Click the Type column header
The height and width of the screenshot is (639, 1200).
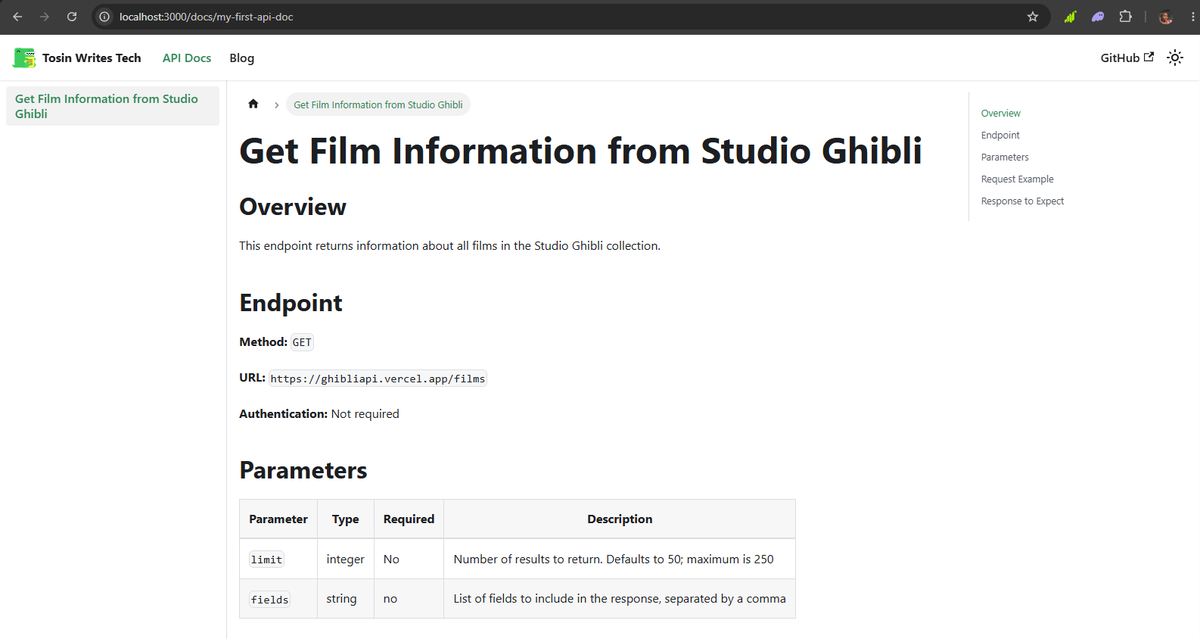tap(345, 519)
